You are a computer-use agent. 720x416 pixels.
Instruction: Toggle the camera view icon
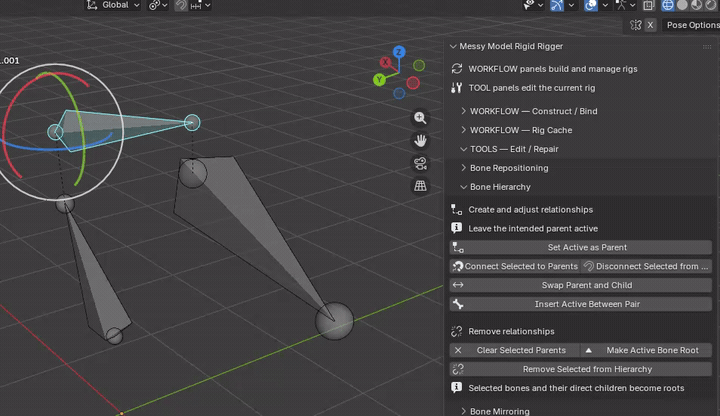420,163
